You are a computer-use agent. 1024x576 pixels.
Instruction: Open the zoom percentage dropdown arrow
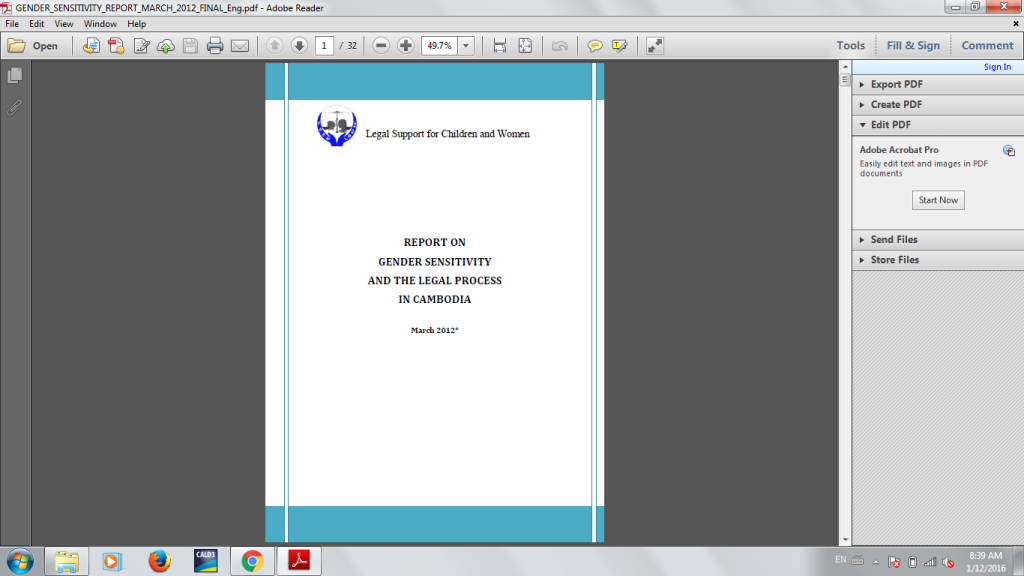[x=466, y=46]
